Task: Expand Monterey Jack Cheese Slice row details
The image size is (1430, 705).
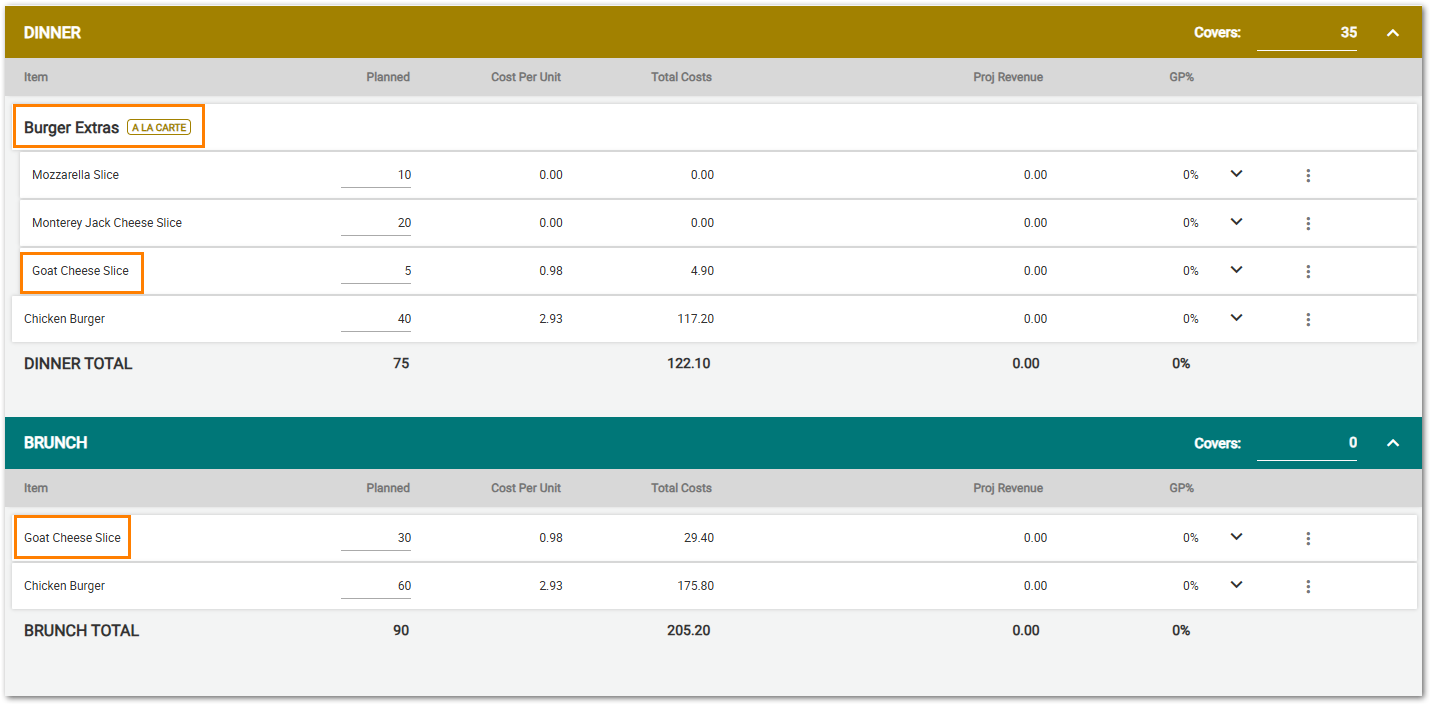Action: click(1236, 222)
